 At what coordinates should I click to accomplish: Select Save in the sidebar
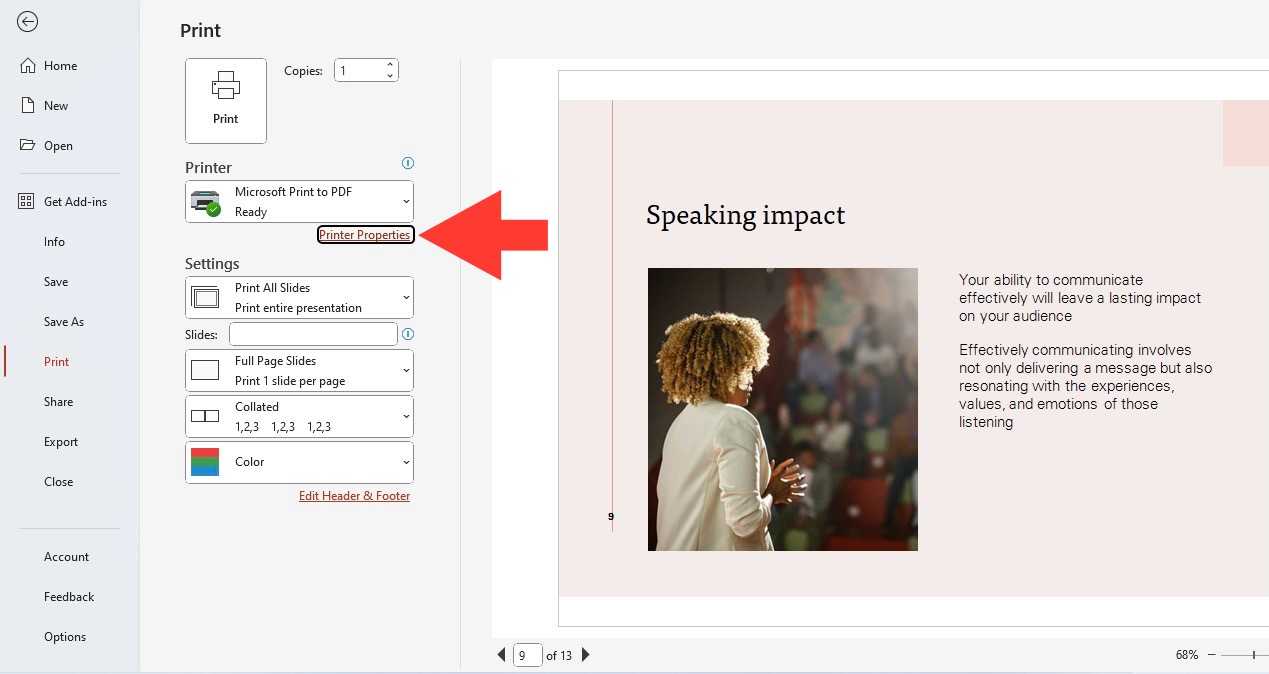[56, 282]
